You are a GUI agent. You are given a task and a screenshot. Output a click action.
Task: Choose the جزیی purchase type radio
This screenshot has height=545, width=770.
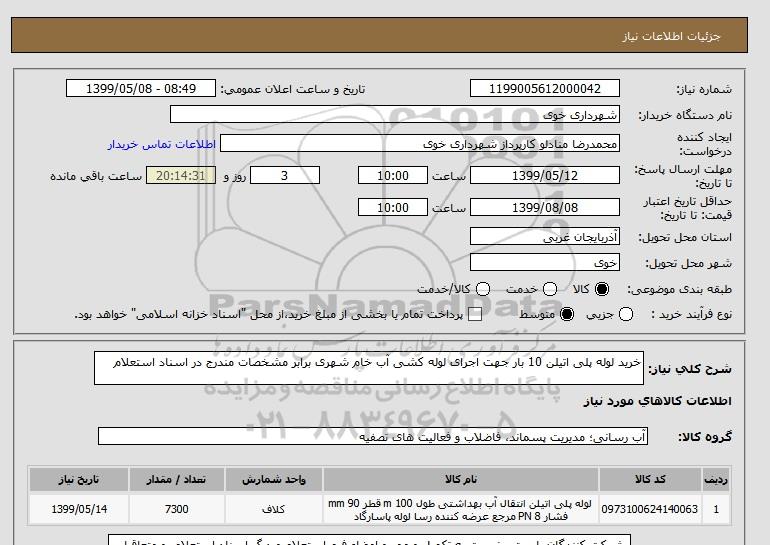tap(626, 314)
